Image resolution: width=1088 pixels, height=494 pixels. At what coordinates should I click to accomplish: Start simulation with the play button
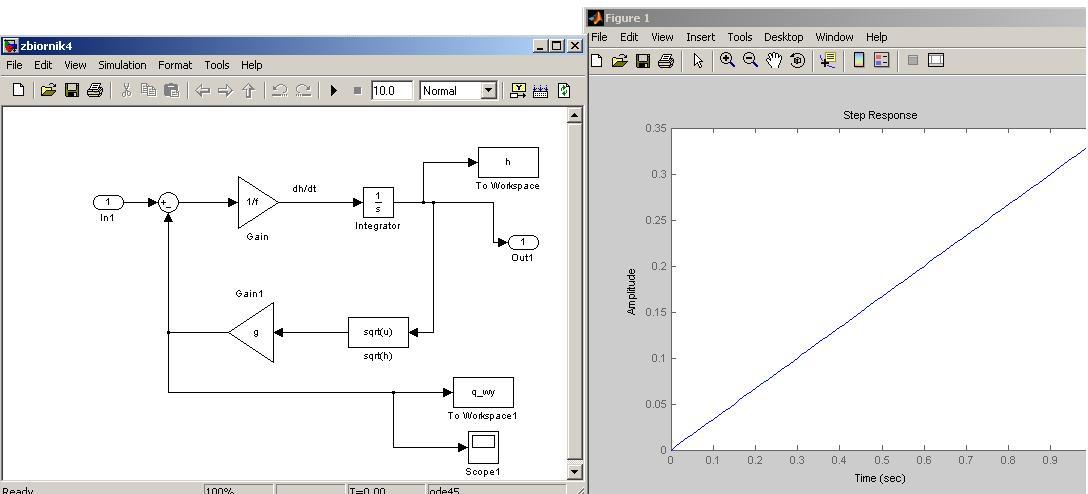334,90
